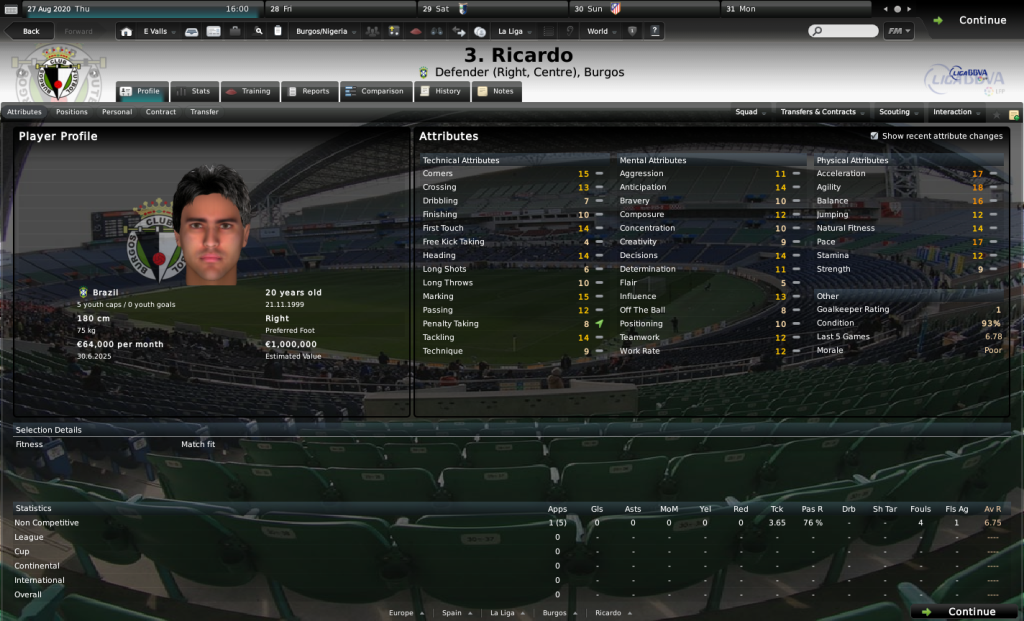
Task: Toggle Show recent attribute changes checkbox
Action: tap(874, 136)
